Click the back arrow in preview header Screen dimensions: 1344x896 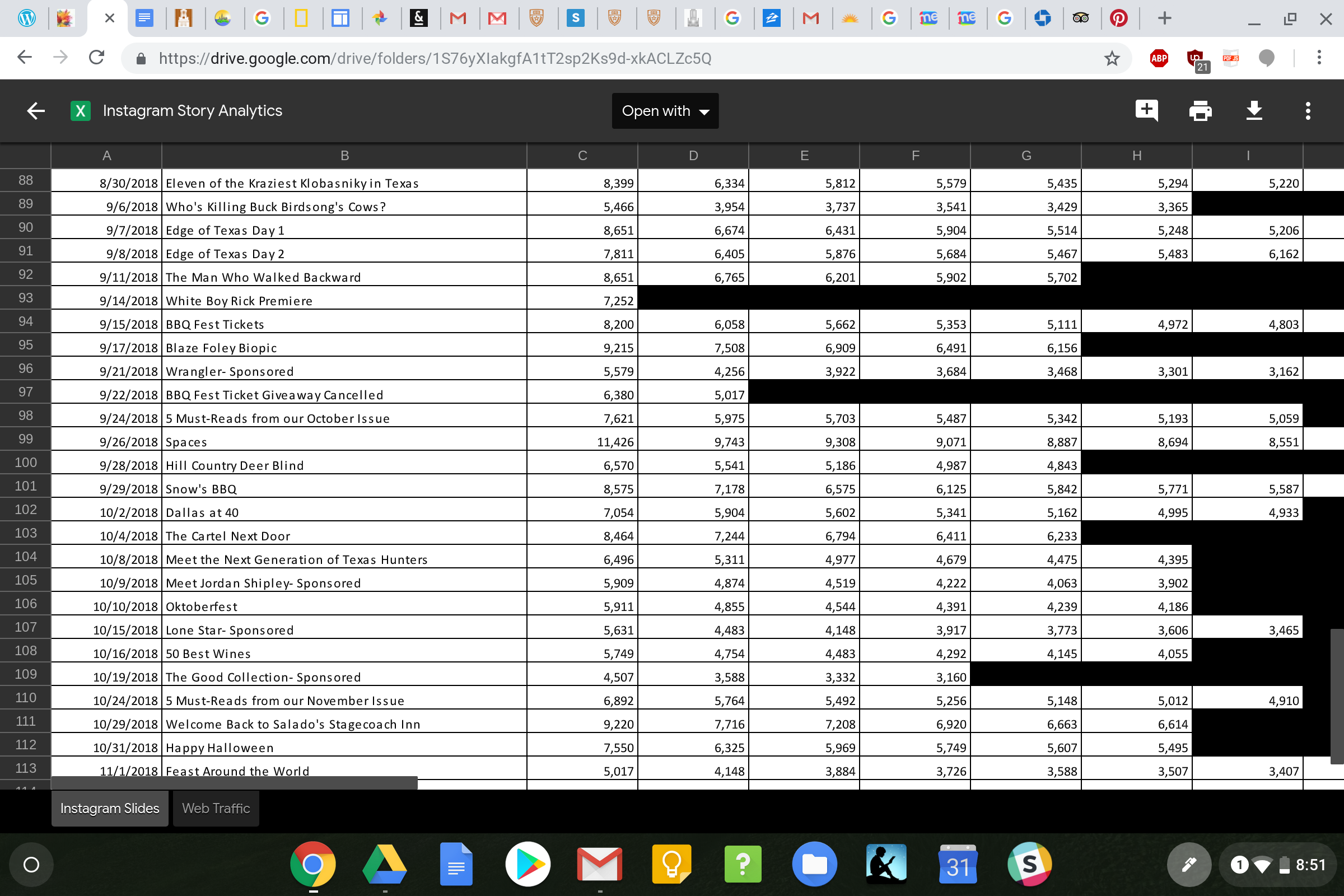(36, 111)
